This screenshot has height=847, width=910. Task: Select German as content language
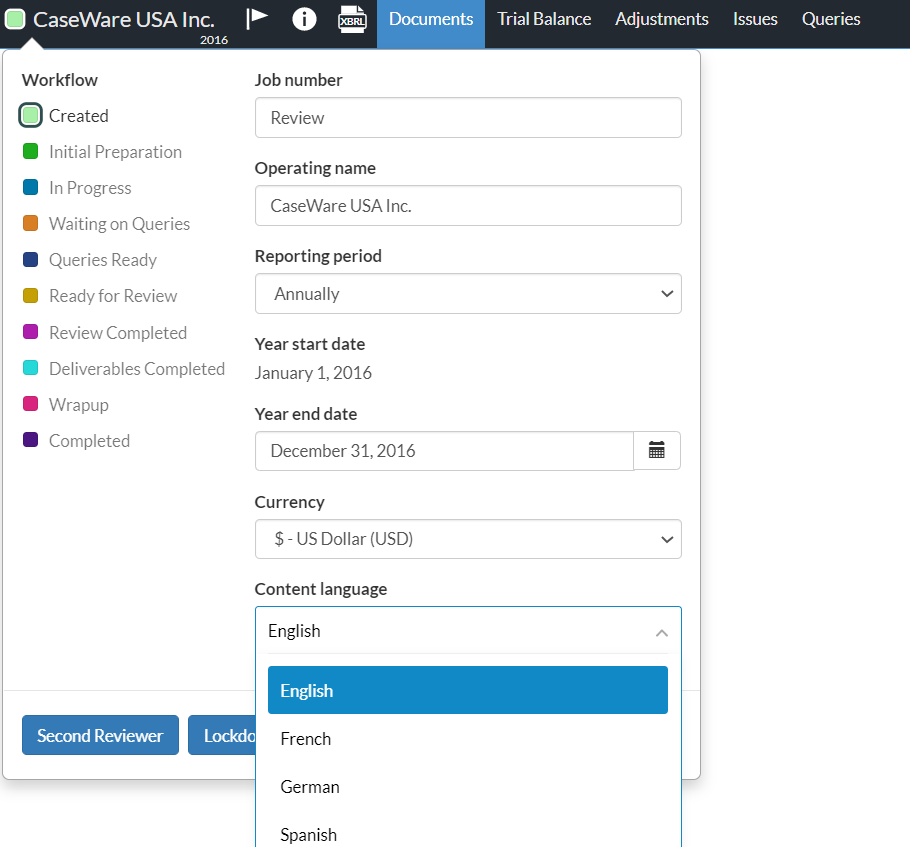coord(310,787)
